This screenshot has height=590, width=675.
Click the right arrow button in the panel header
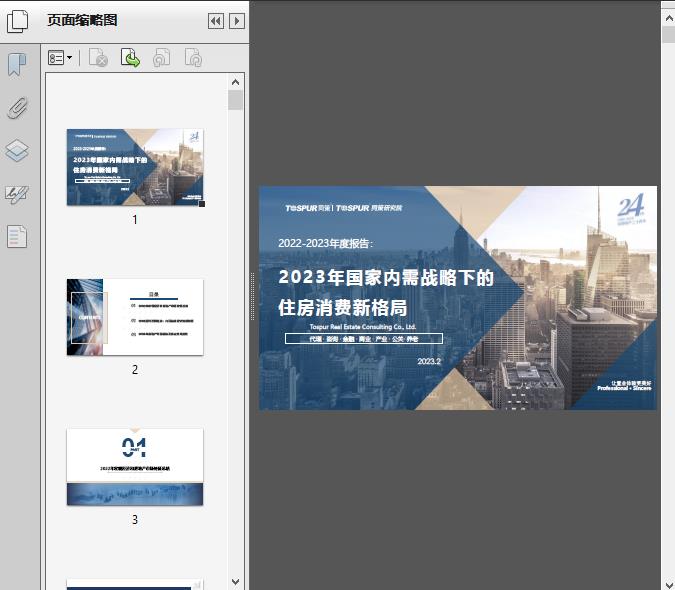(237, 21)
